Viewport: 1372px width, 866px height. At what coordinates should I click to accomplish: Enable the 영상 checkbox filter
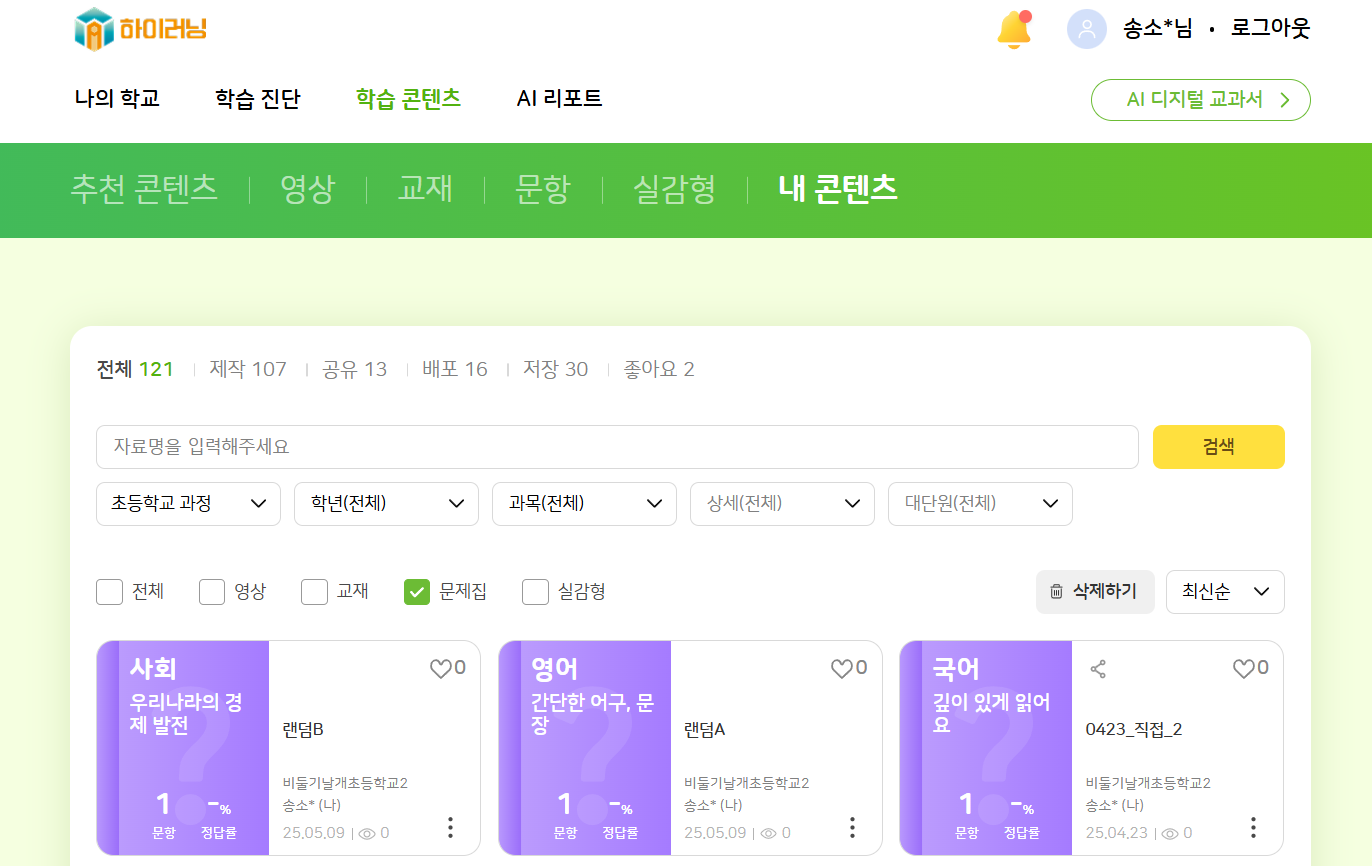point(212,592)
